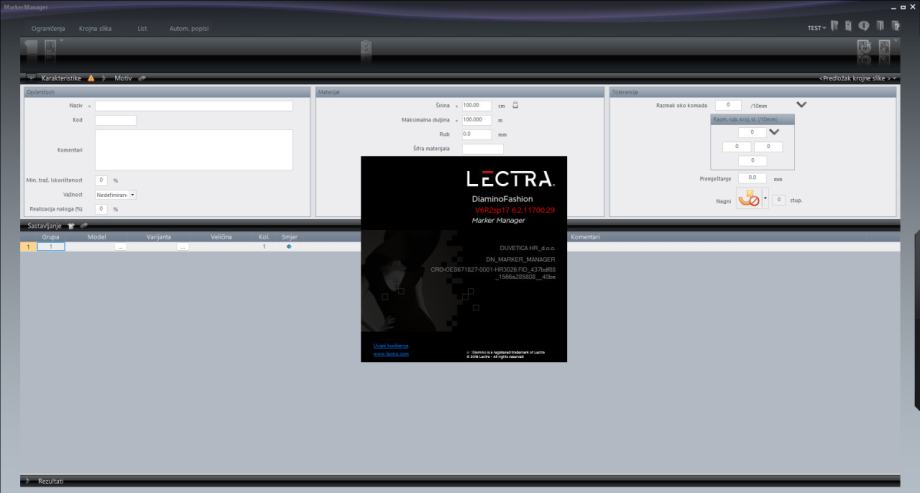
Task: Open the TEST profile dropdown
Action: 816,28
